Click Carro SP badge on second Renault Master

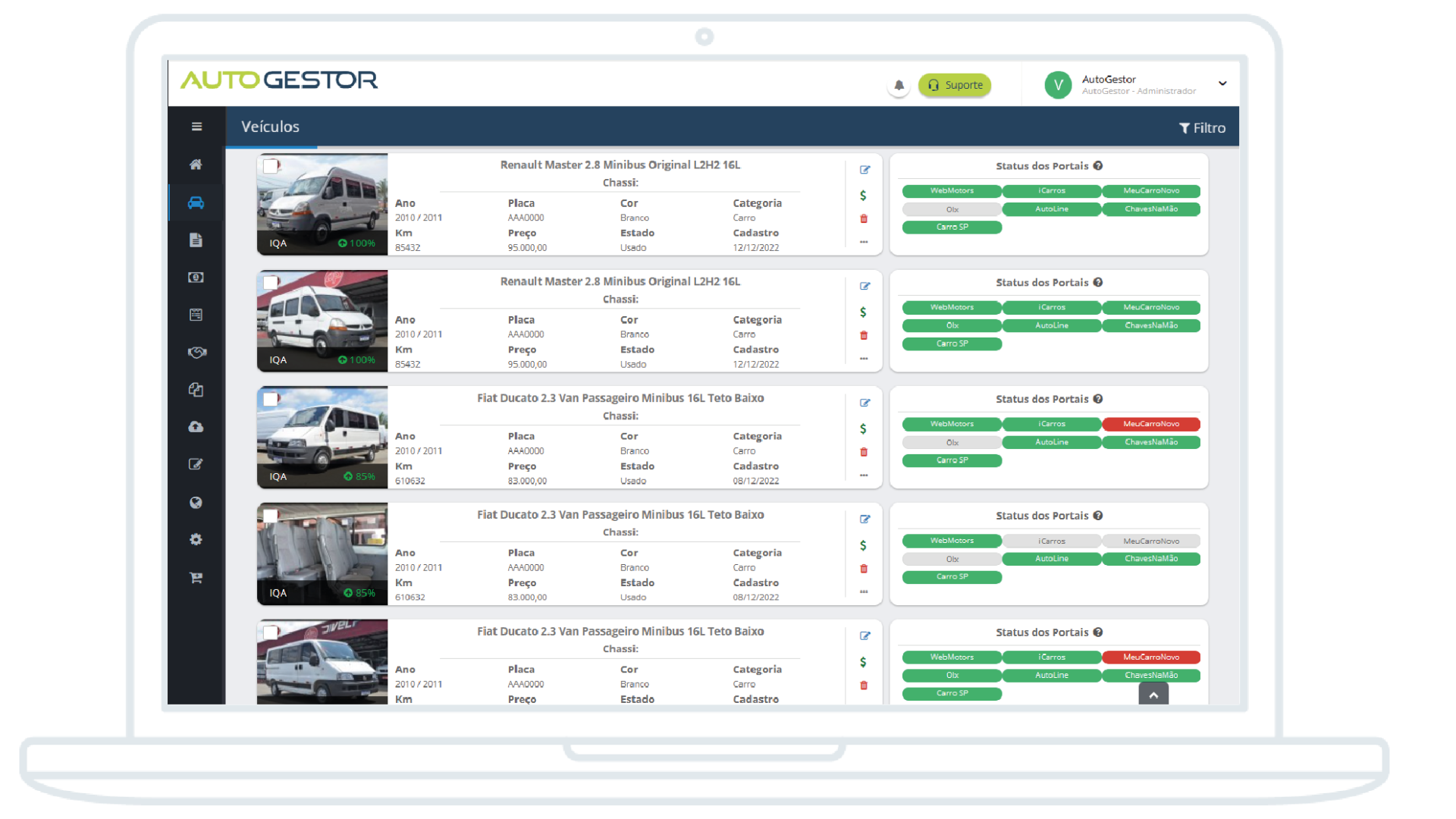click(x=952, y=344)
